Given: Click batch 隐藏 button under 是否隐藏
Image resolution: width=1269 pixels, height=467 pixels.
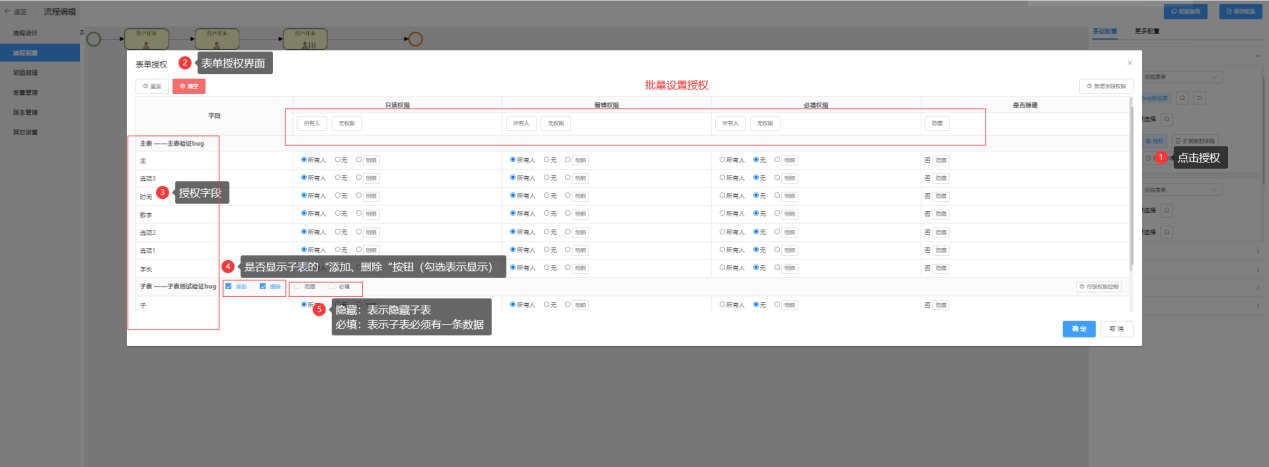Looking at the screenshot, I should point(937,123).
